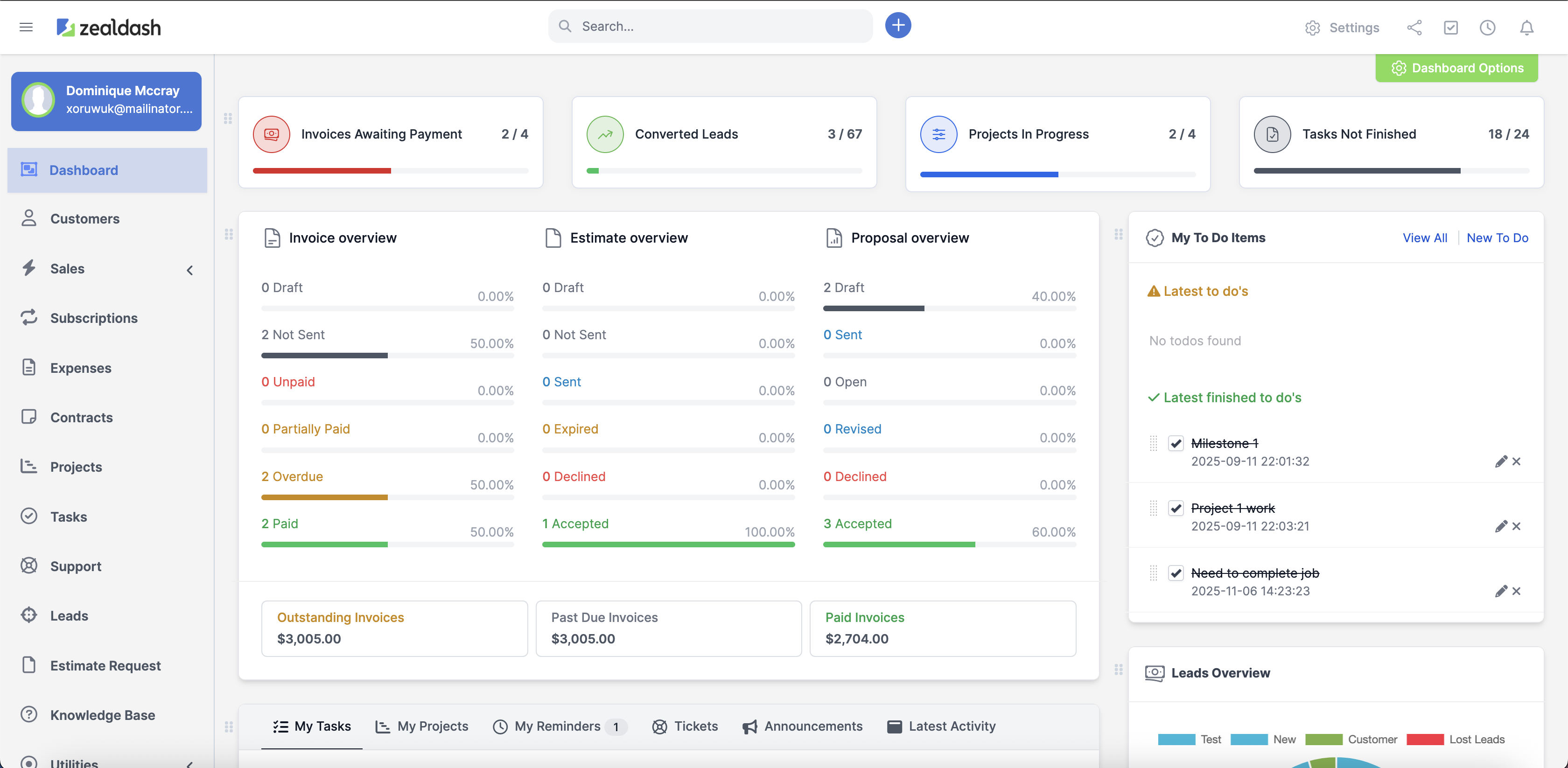The image size is (1568, 768).
Task: Open the clock history icon
Action: [x=1488, y=28]
